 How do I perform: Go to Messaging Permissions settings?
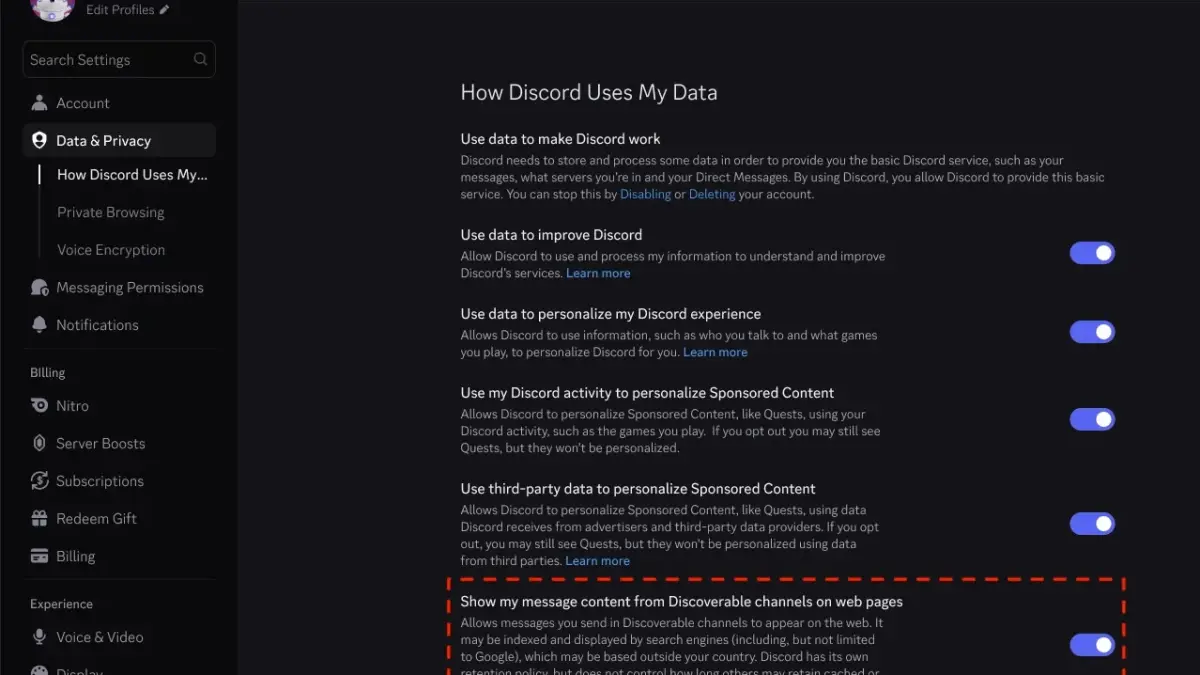click(119, 287)
